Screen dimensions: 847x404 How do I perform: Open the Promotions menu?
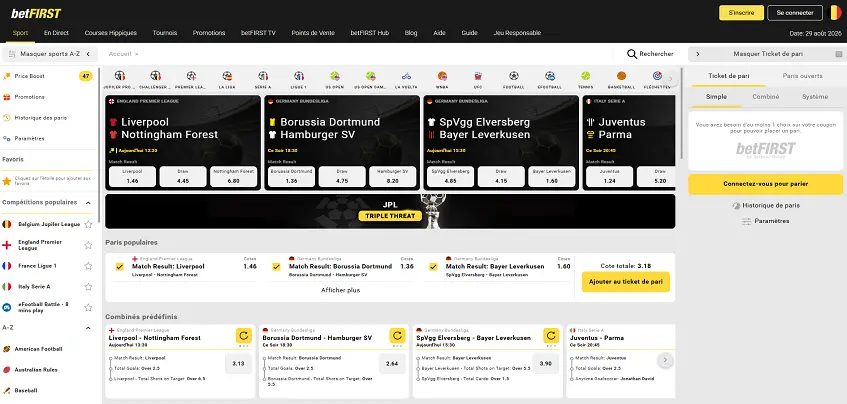tap(209, 32)
